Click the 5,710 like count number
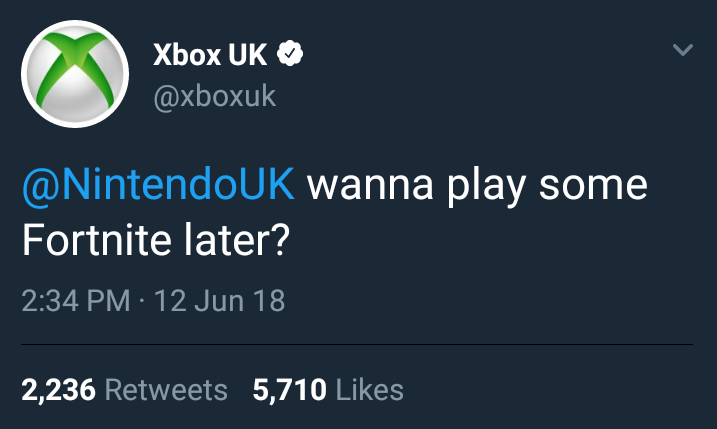Screen dimensions: 717x429 click(289, 389)
